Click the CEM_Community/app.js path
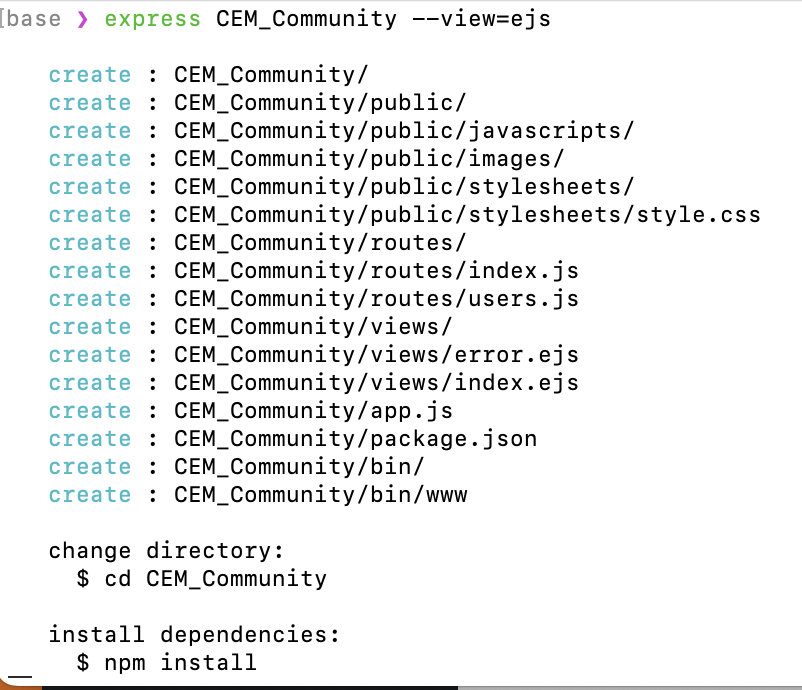Screen dimensions: 802x690 pos(314,411)
